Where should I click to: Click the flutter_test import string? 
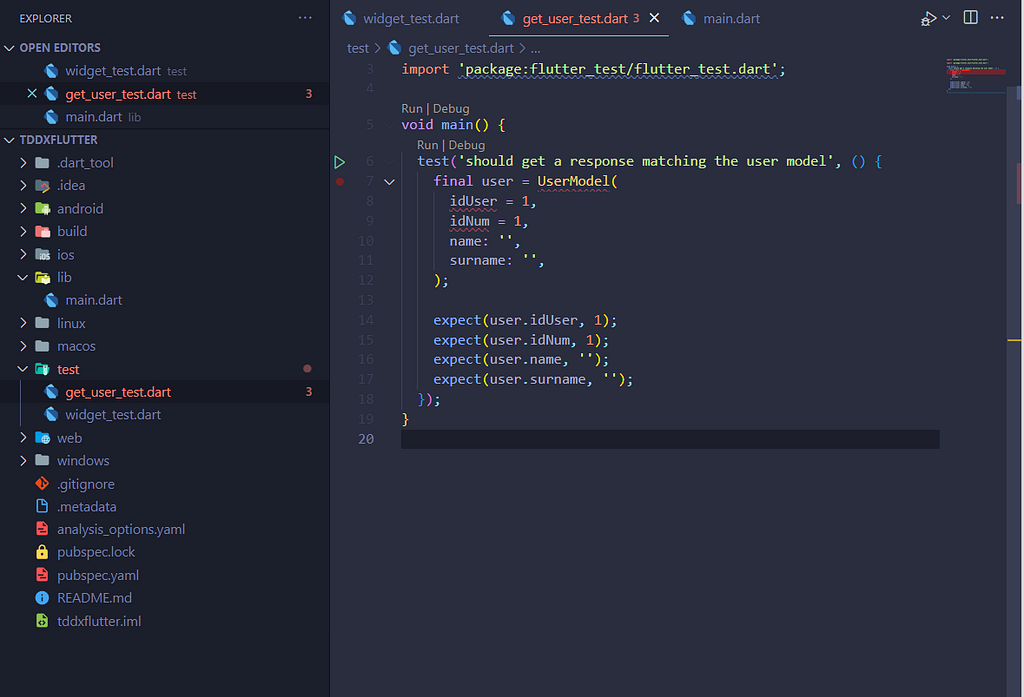pyautogui.click(x=618, y=69)
